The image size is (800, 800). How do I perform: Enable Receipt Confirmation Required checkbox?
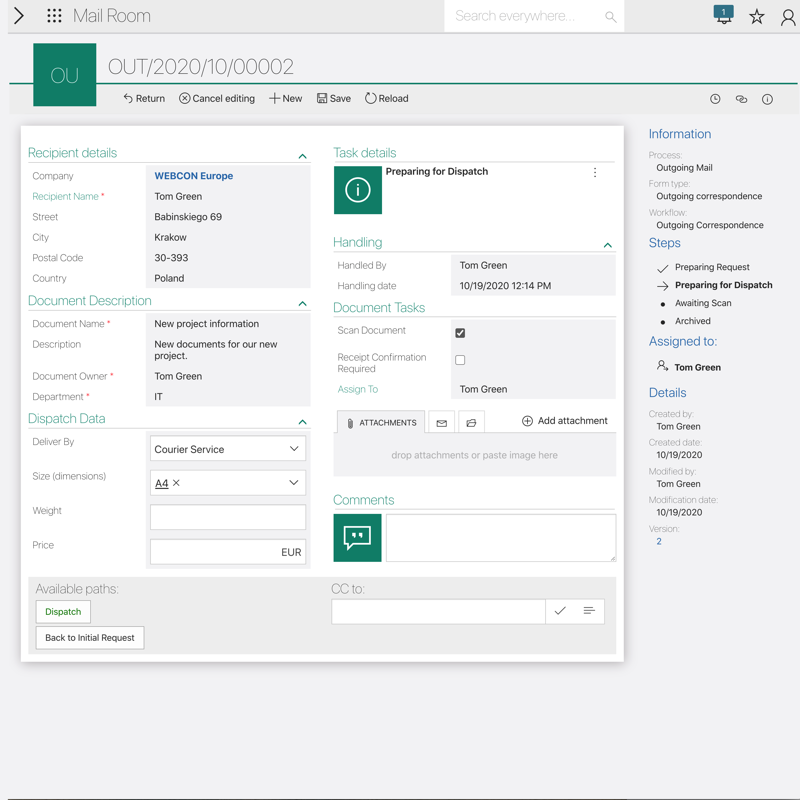pyautogui.click(x=460, y=360)
